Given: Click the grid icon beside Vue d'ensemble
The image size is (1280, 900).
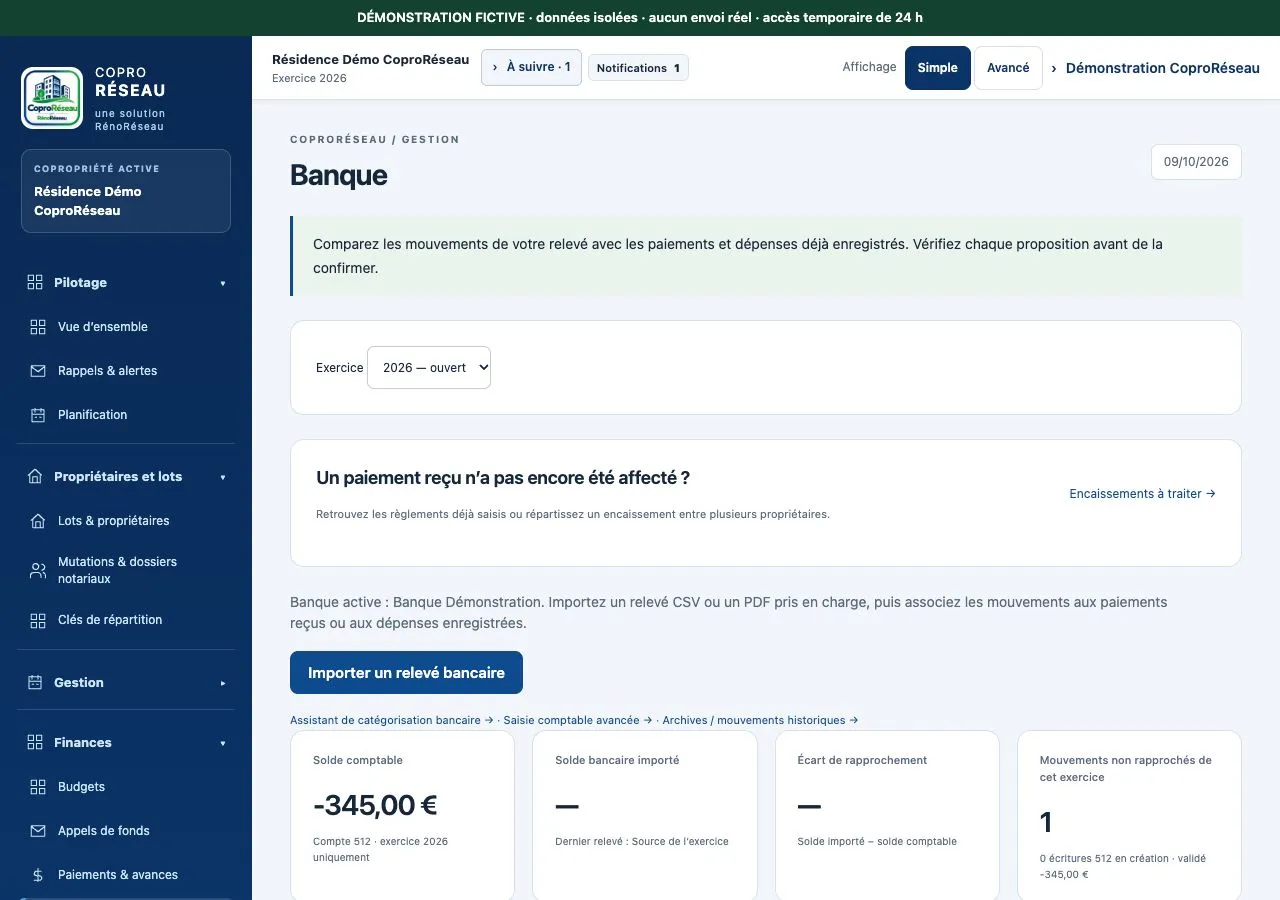Looking at the screenshot, I should pos(38,327).
